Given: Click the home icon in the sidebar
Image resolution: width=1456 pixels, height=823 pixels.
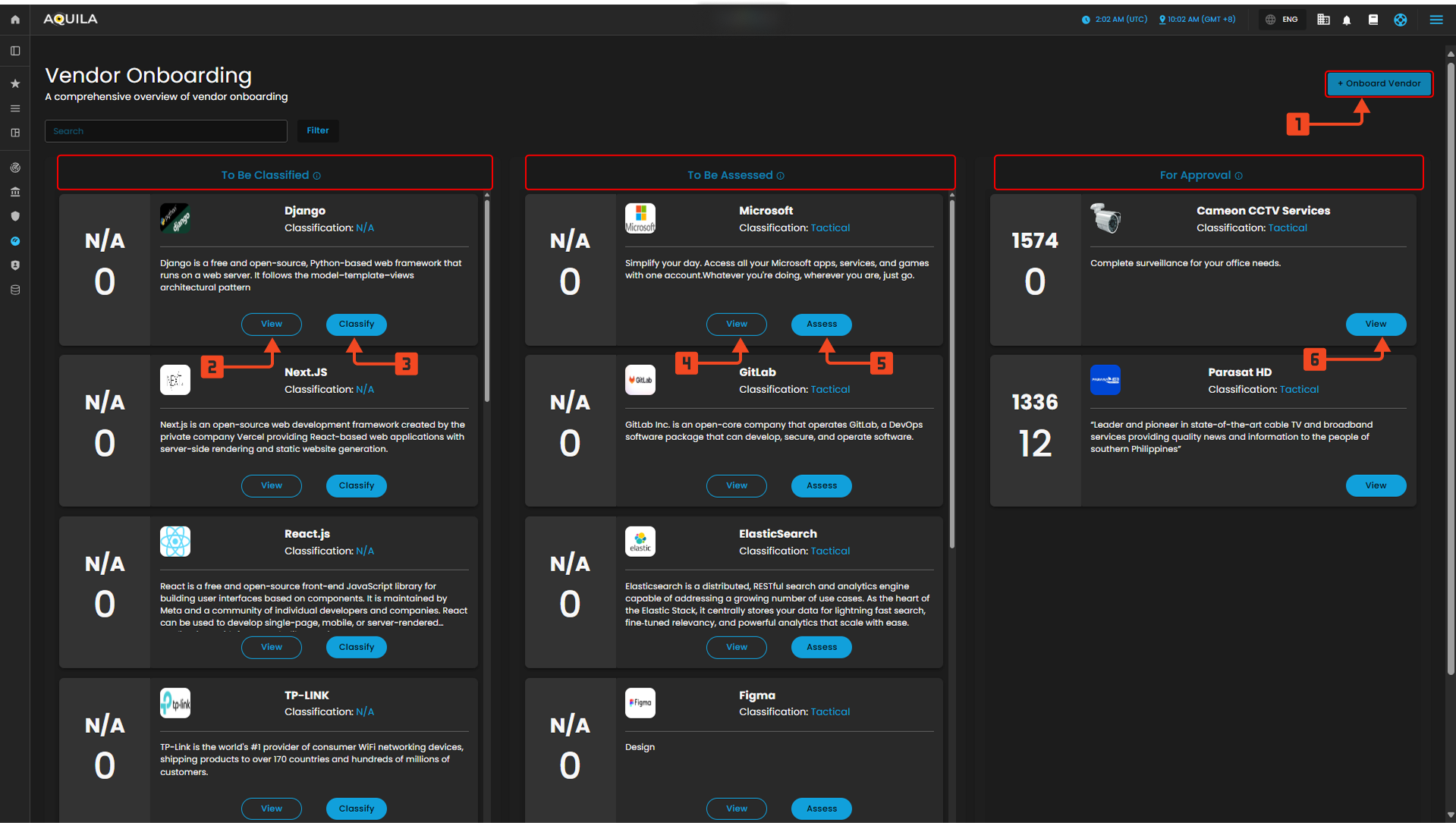Looking at the screenshot, I should click(x=15, y=20).
